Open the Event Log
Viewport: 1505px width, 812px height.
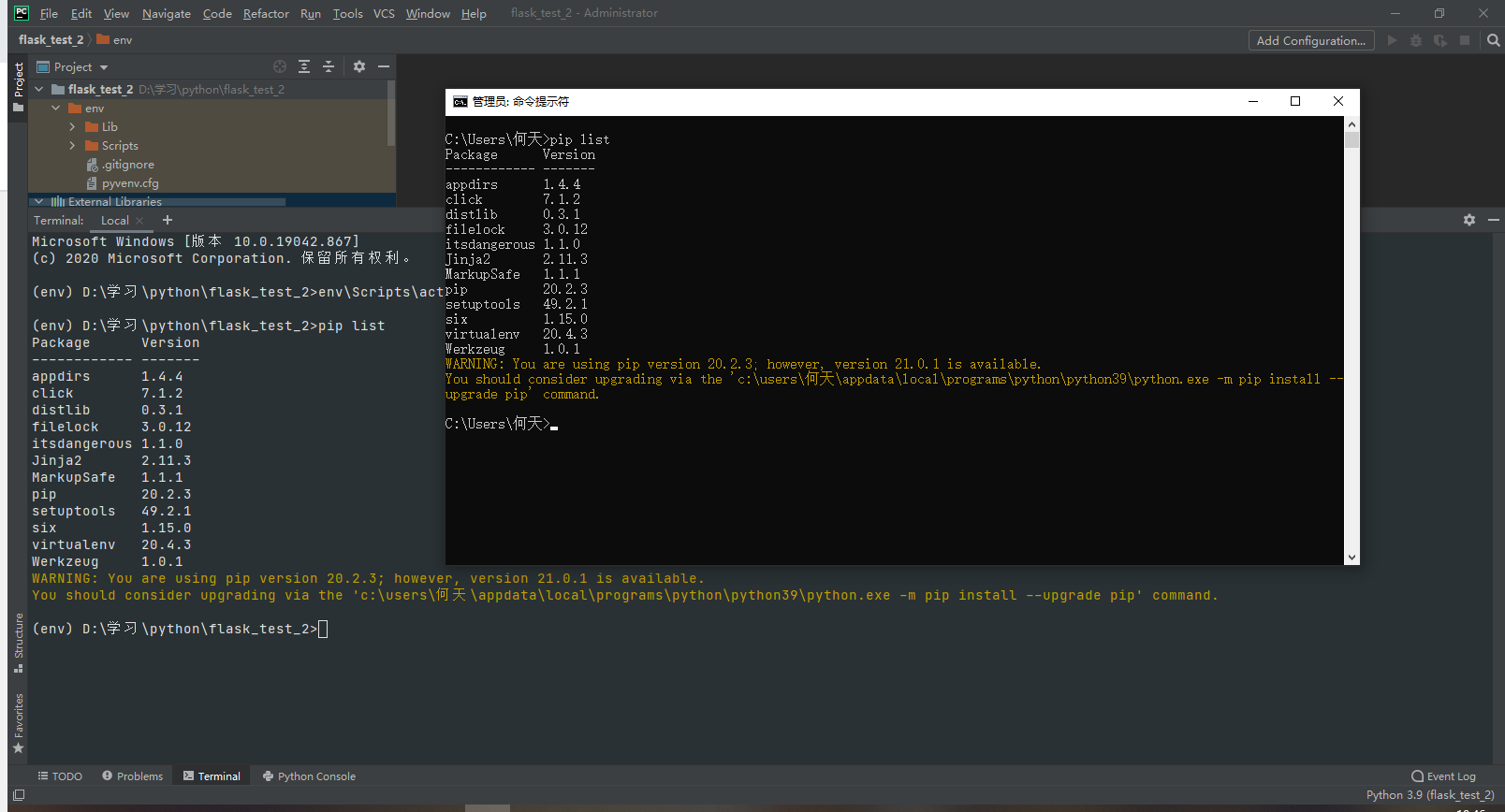click(x=1443, y=776)
